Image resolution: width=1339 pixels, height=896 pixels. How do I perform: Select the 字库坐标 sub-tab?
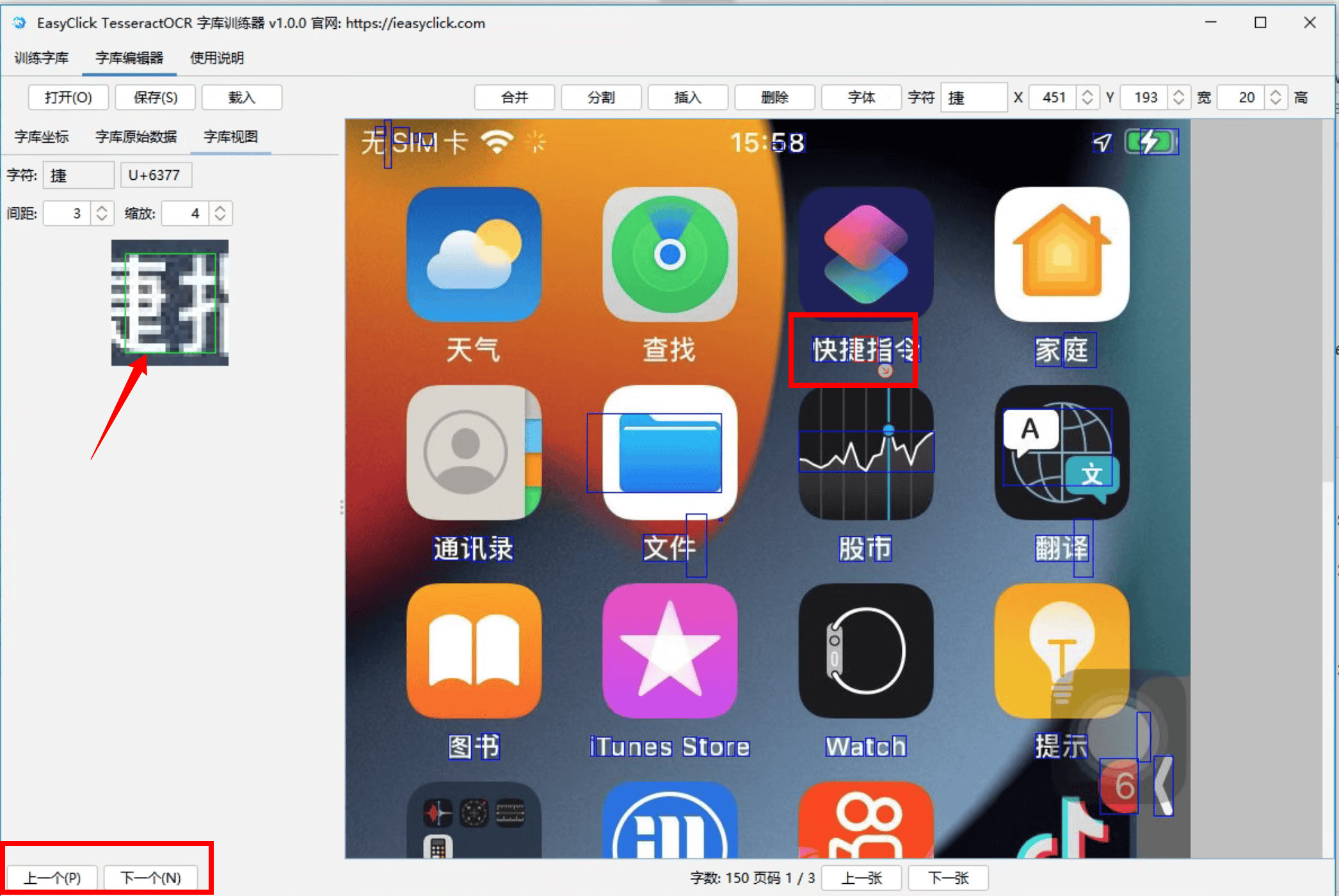pos(42,137)
